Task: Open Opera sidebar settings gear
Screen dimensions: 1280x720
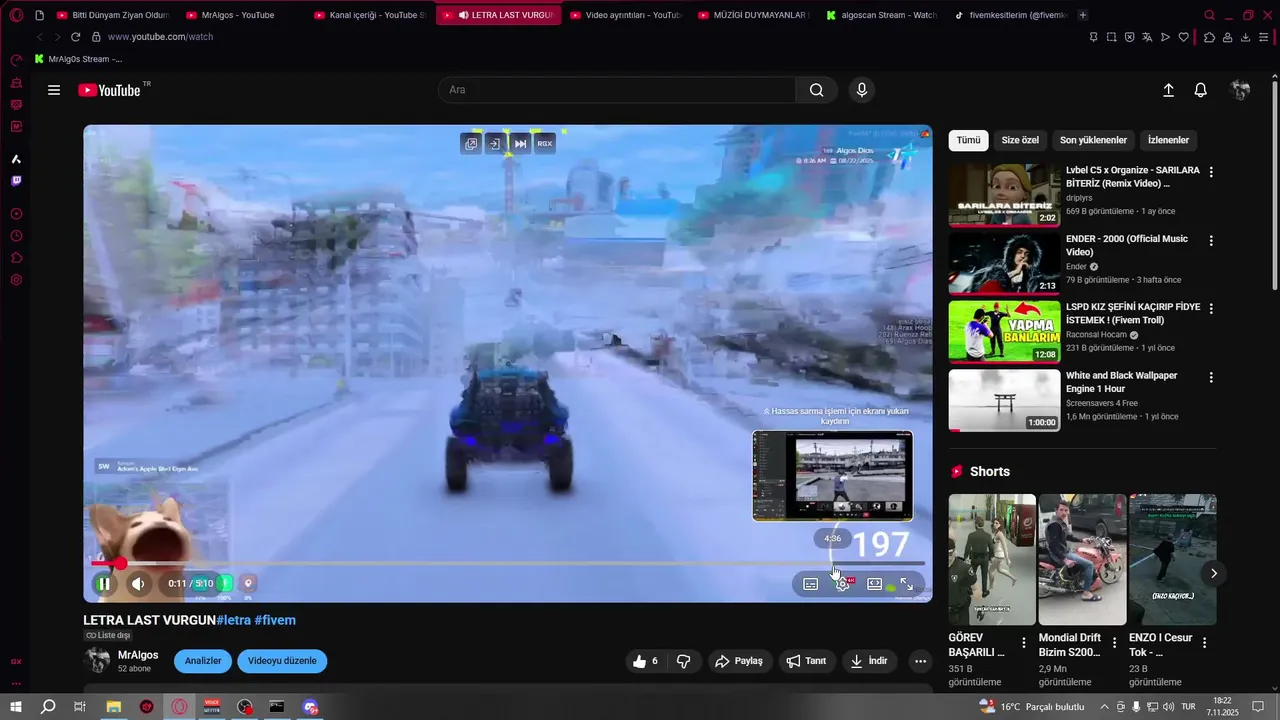Action: coord(16,279)
